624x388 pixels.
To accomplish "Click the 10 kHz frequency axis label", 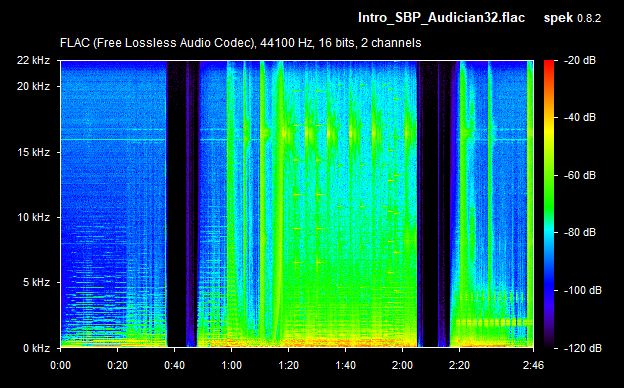I will tap(33, 217).
